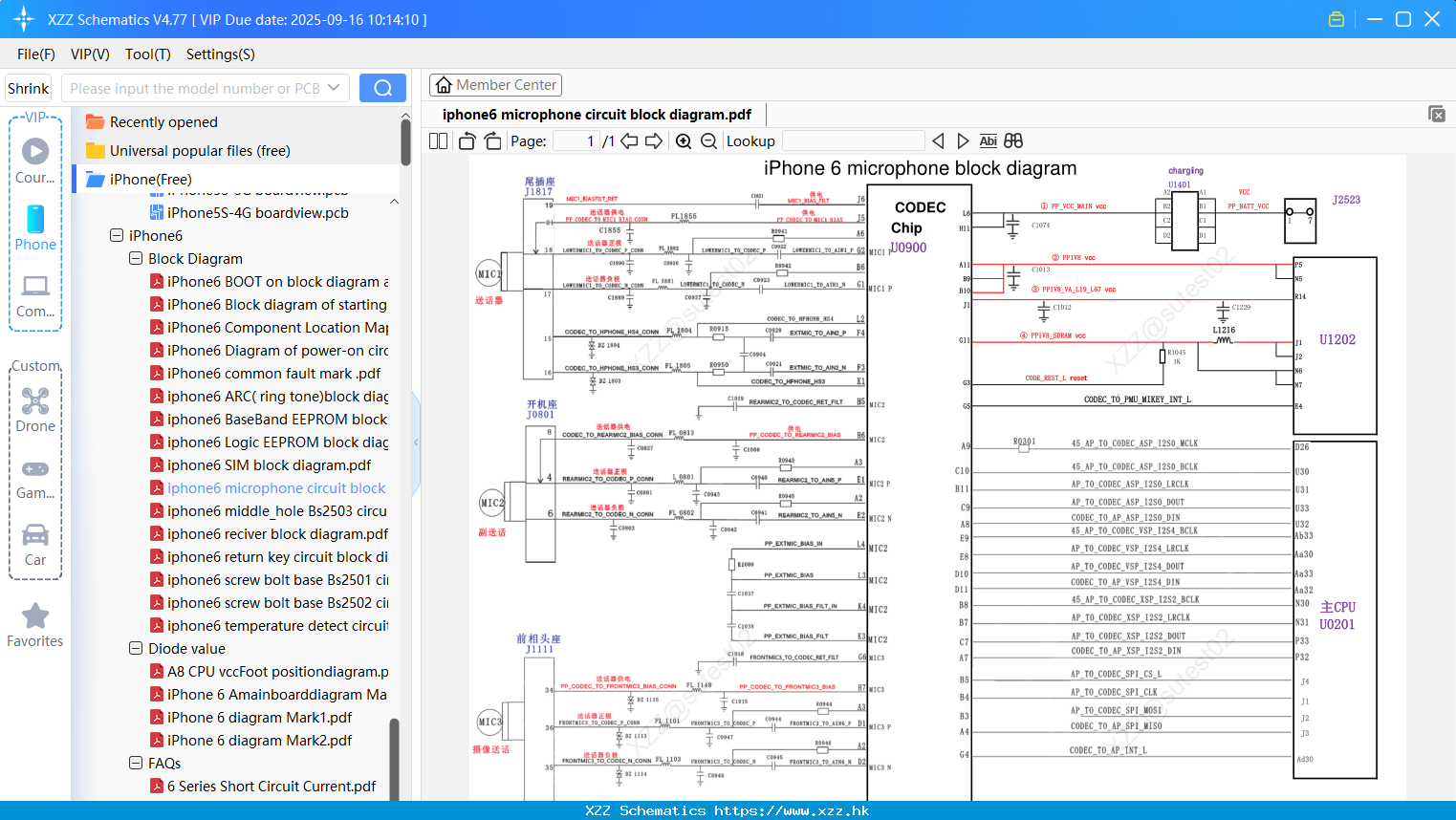This screenshot has height=820, width=1456.
Task: Toggle the two-page side-by-side view
Action: pyautogui.click(x=438, y=141)
